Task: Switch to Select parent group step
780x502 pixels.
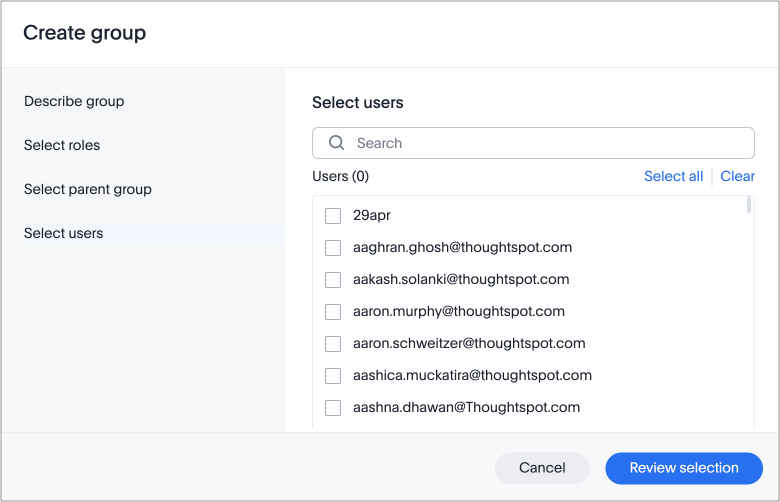Action: (88, 189)
